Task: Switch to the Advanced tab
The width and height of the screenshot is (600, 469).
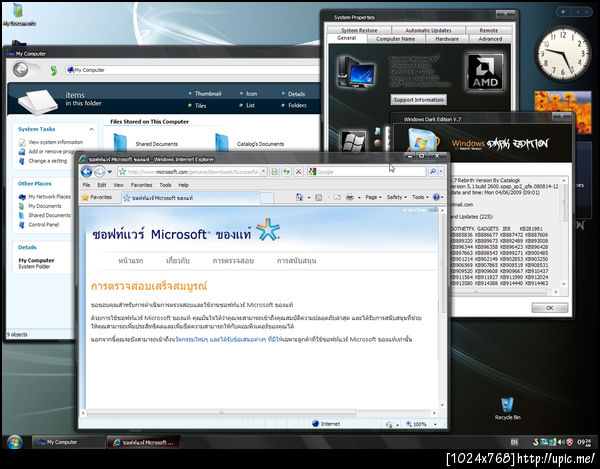Action: [490, 39]
